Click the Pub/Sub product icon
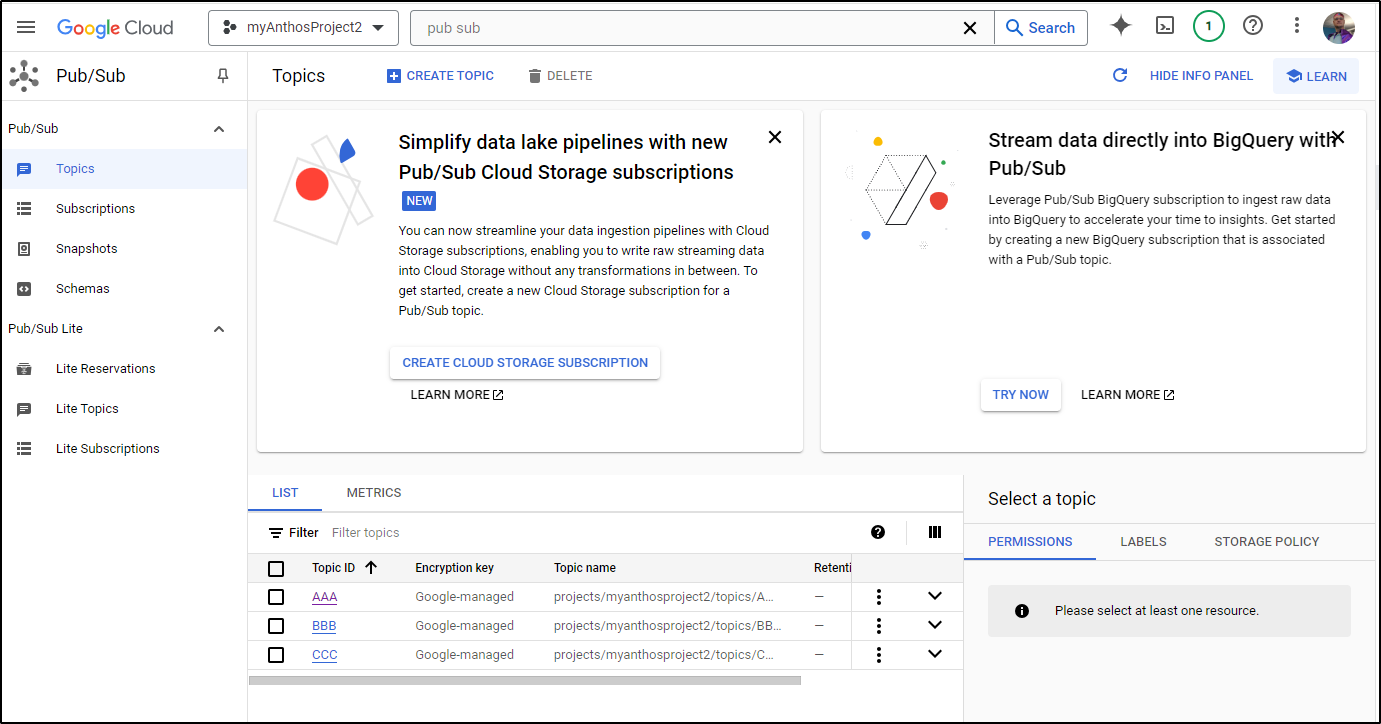This screenshot has width=1381, height=724. 24,76
